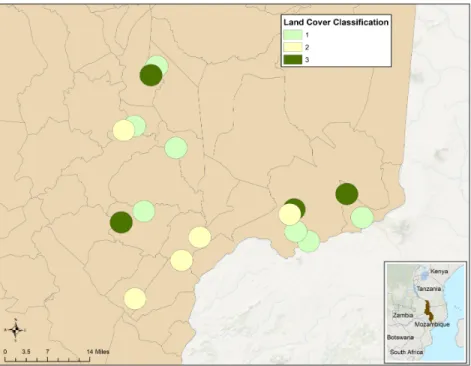Click the blue lake near Kenya in the inset map
The height and width of the screenshot is (366, 471).
[x=424, y=275]
